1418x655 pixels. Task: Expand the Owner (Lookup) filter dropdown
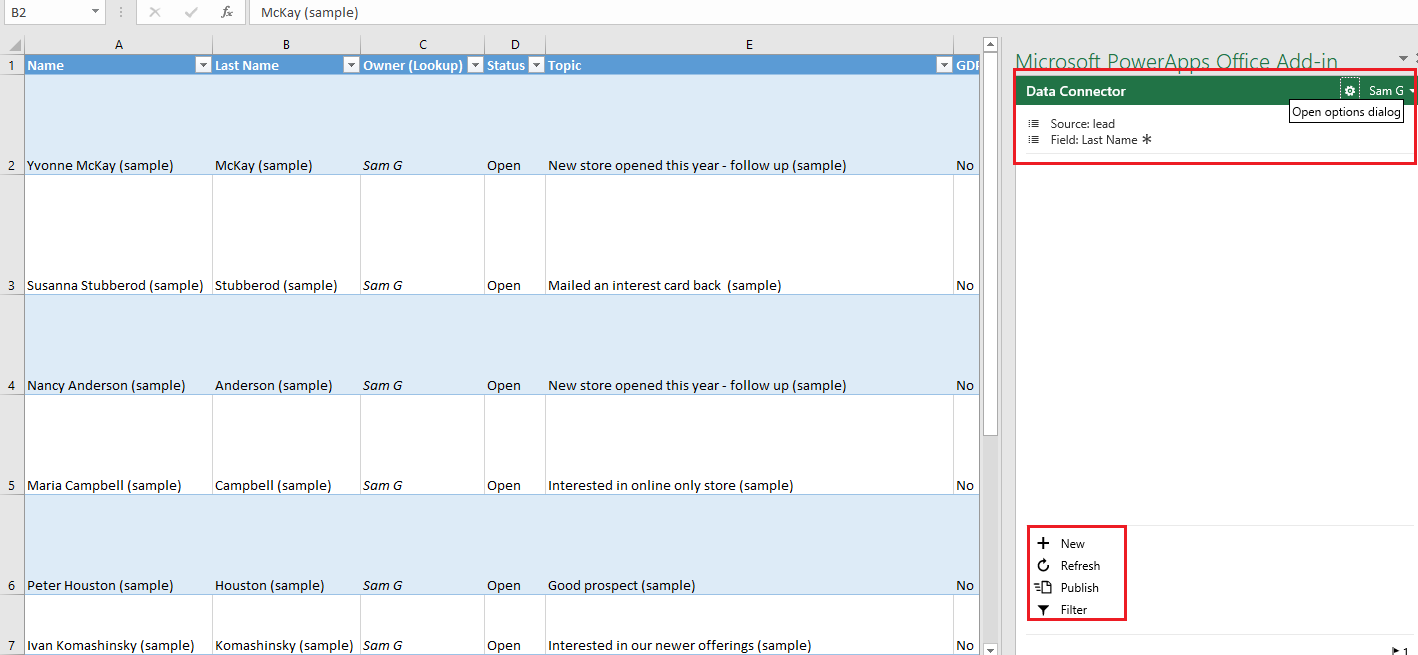474,65
